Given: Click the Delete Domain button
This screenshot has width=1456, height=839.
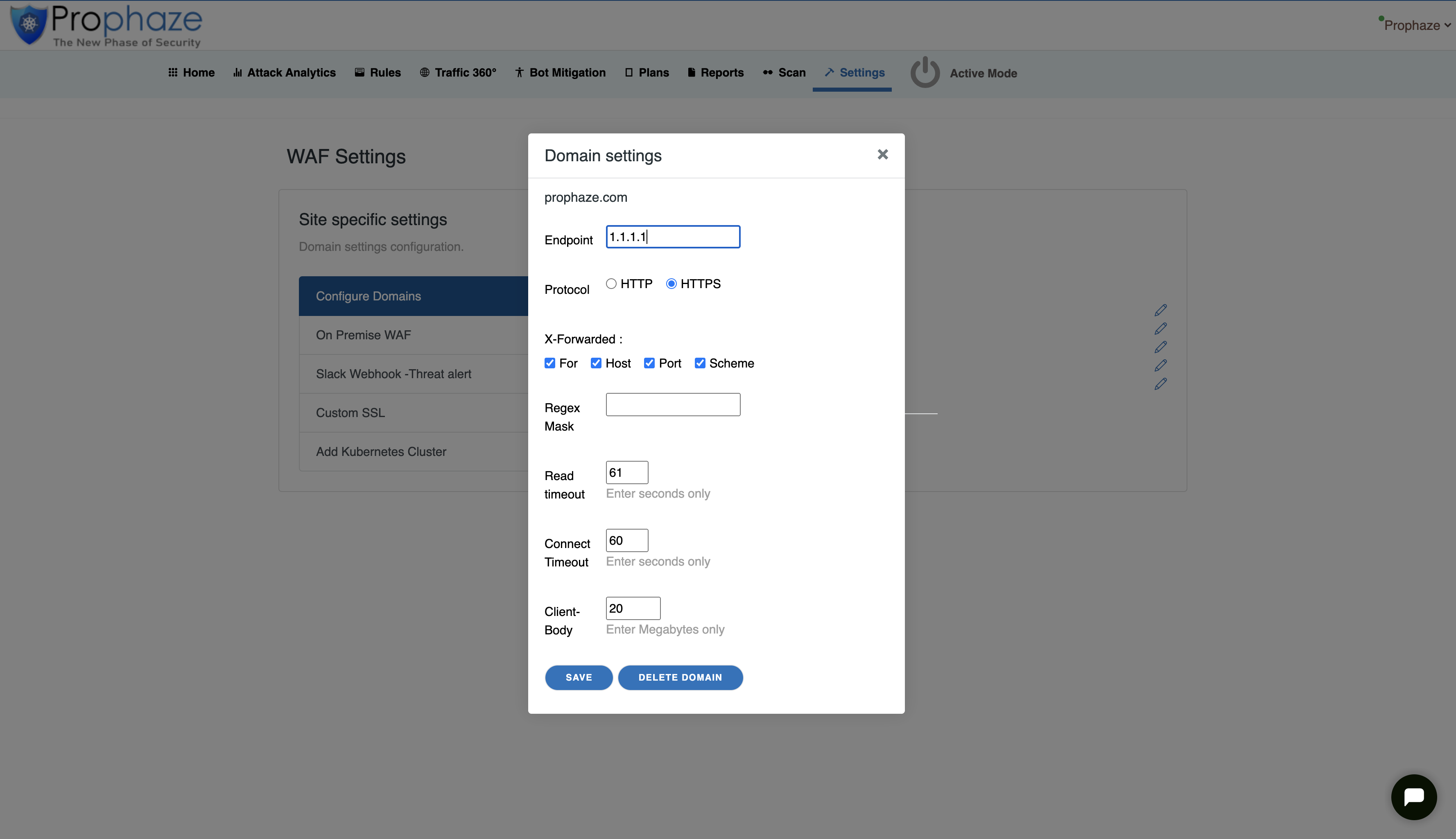Looking at the screenshot, I should [680, 677].
